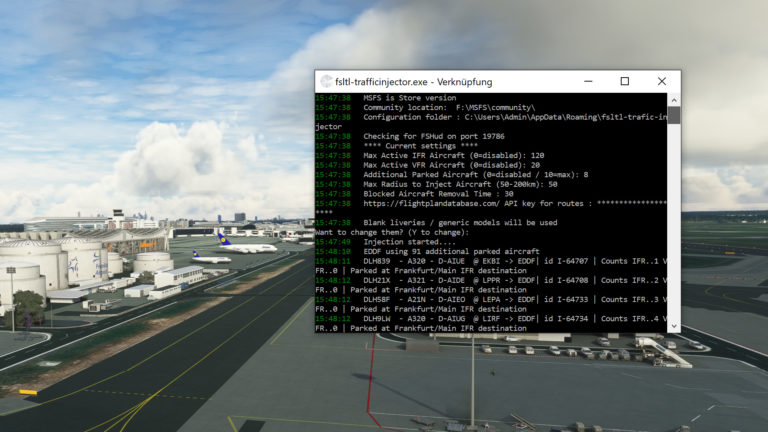Close the fsltl-trafficinjector console window
Viewport: 768px width, 432px height.
coord(662,81)
